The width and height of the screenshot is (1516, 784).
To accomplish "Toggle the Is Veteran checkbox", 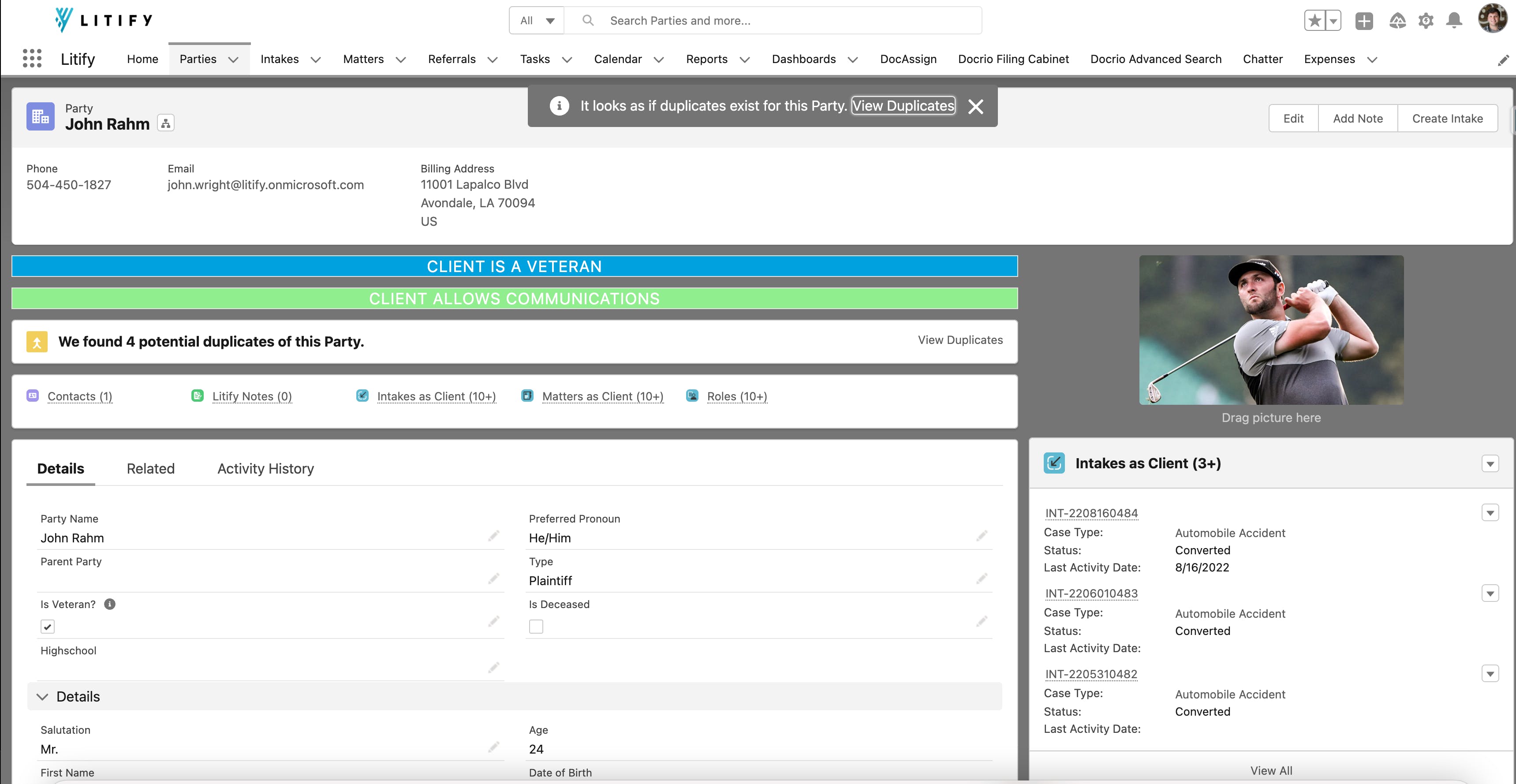I will (48, 627).
